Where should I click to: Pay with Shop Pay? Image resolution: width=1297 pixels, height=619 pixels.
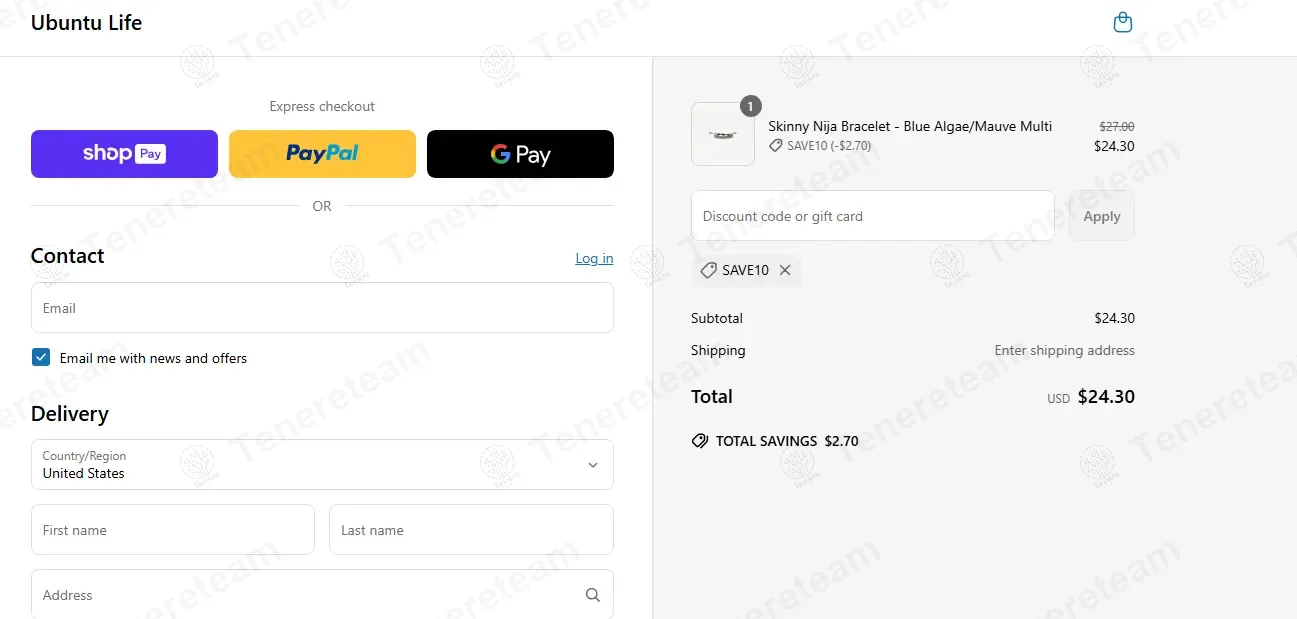[x=124, y=154]
